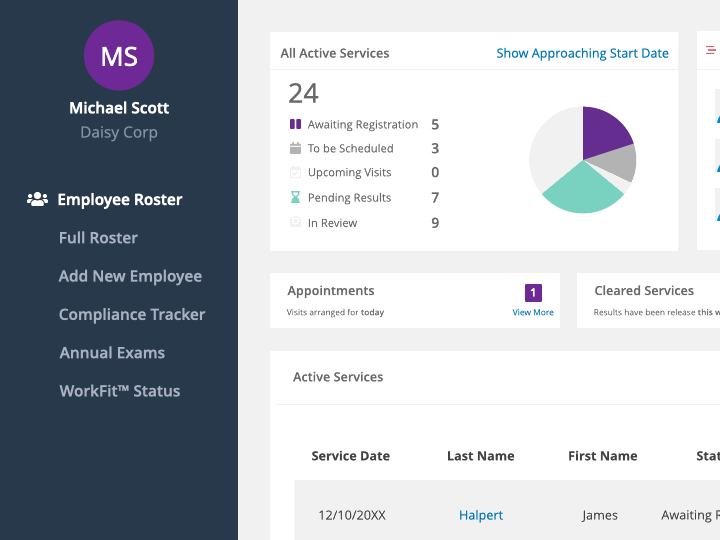Click the Awaiting Registration purple icon
The width and height of the screenshot is (720, 540).
(295, 125)
